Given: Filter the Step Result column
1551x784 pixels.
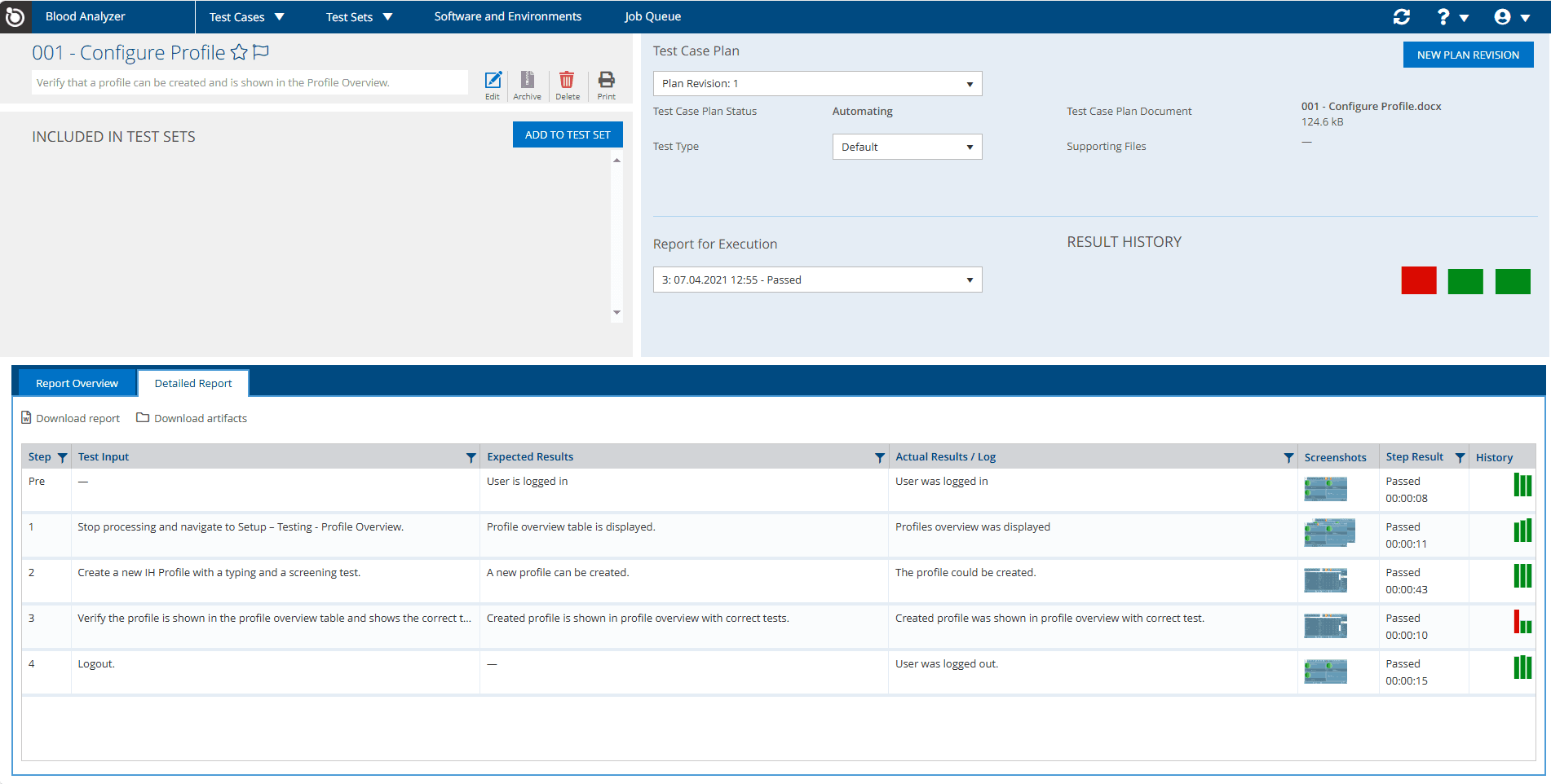Looking at the screenshot, I should coord(1460,458).
